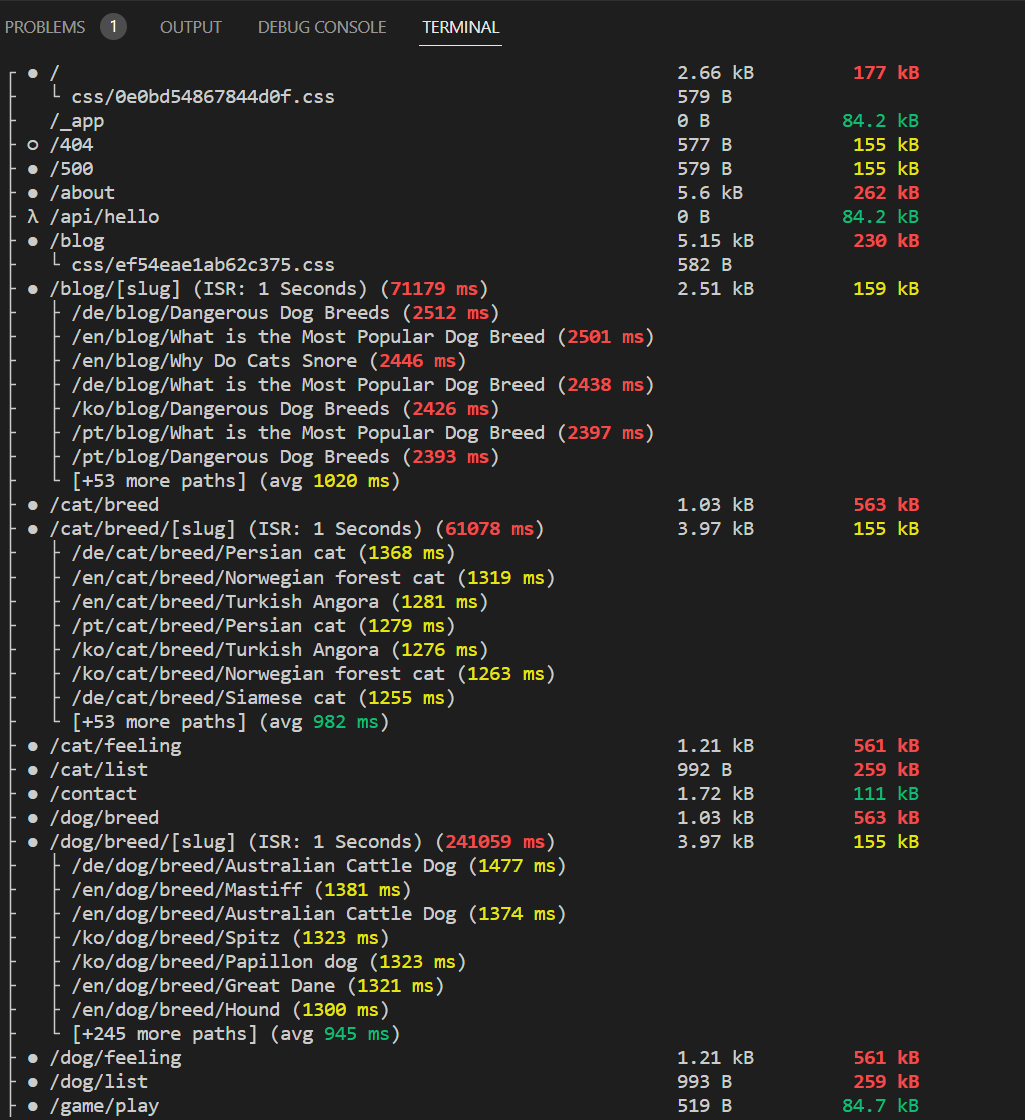Click the dot icon beside /contact

tap(31, 793)
